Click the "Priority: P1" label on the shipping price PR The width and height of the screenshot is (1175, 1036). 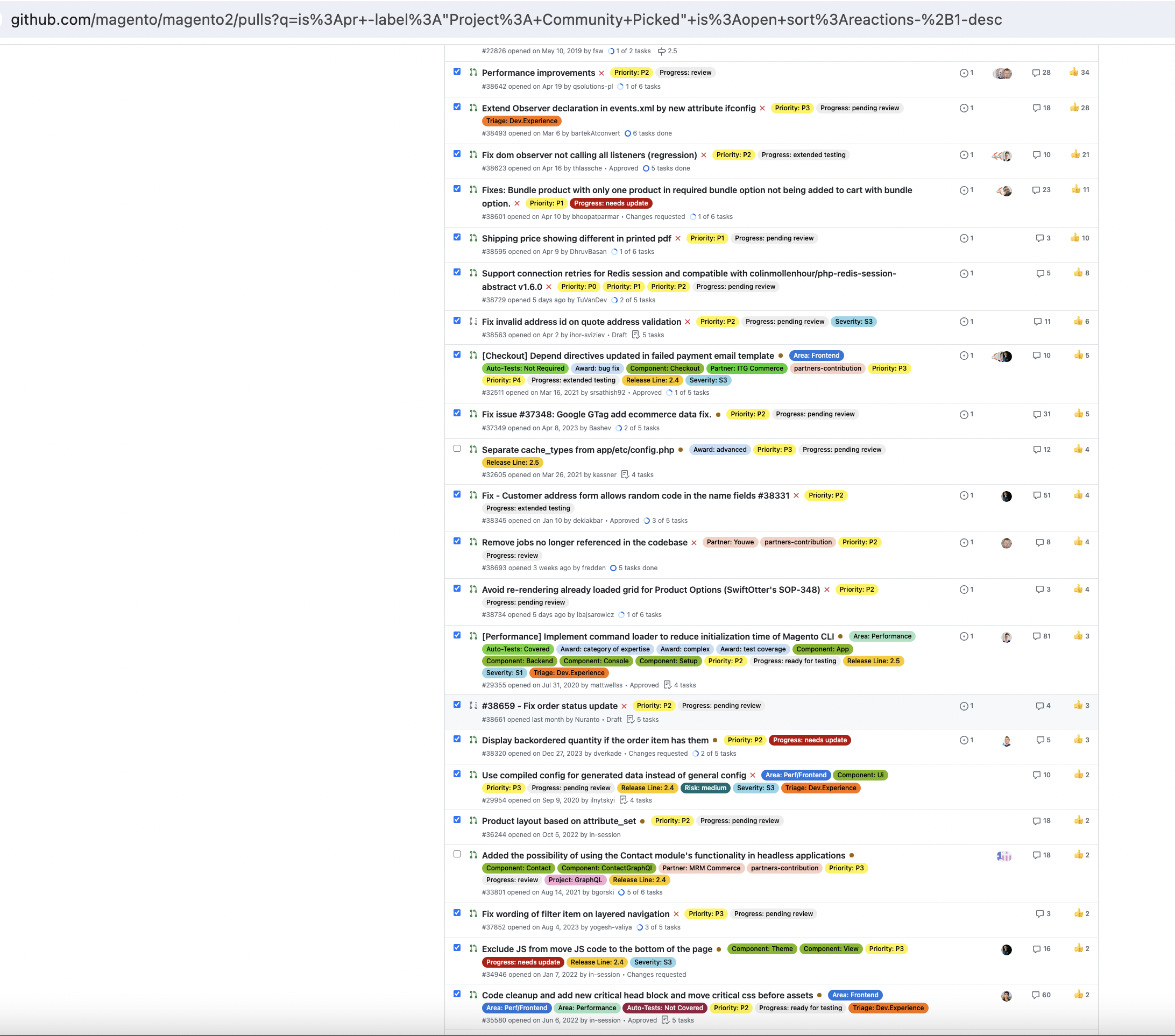(x=707, y=238)
